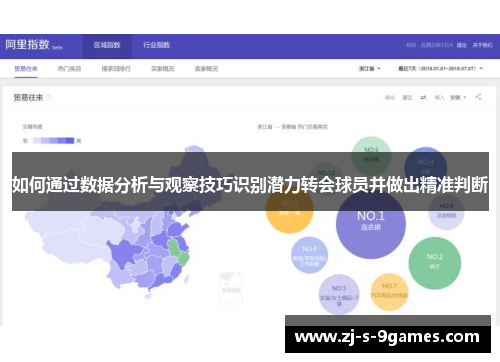Click the info icon beside 贸易往来 title
500x362 pixels.
[49, 97]
